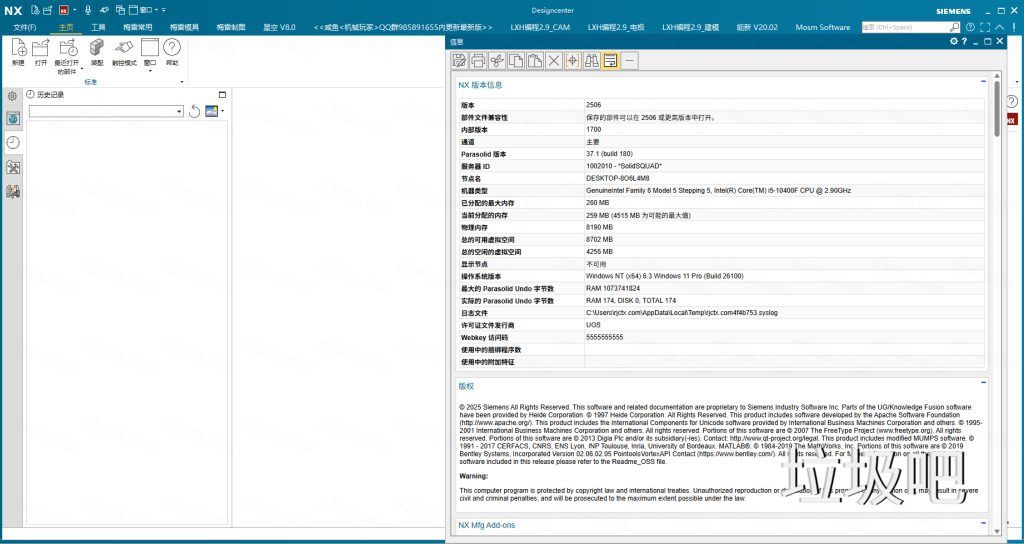Select the web browser globe tab in sidebar
The image size is (1024, 544).
[13, 118]
